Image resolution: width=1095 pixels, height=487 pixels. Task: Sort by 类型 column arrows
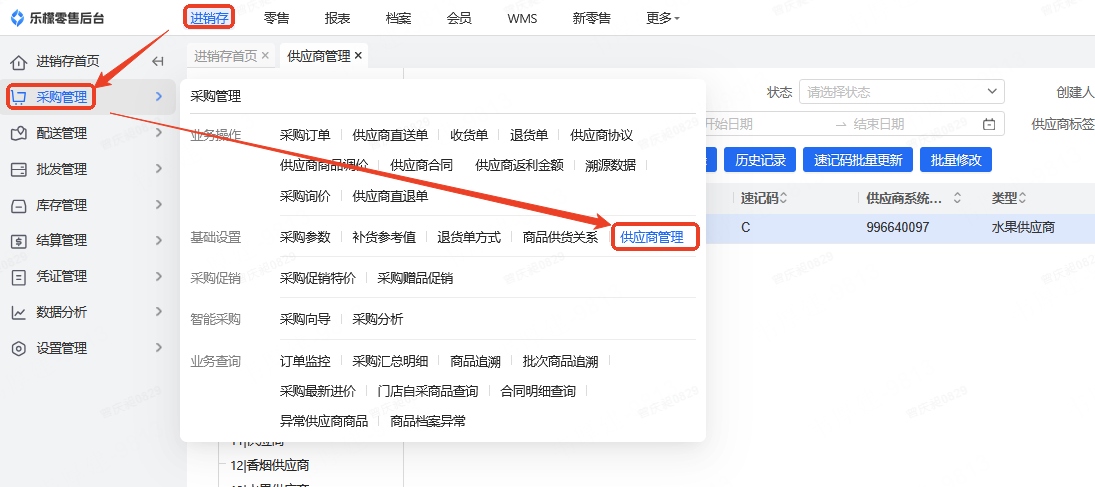[x=1022, y=198]
